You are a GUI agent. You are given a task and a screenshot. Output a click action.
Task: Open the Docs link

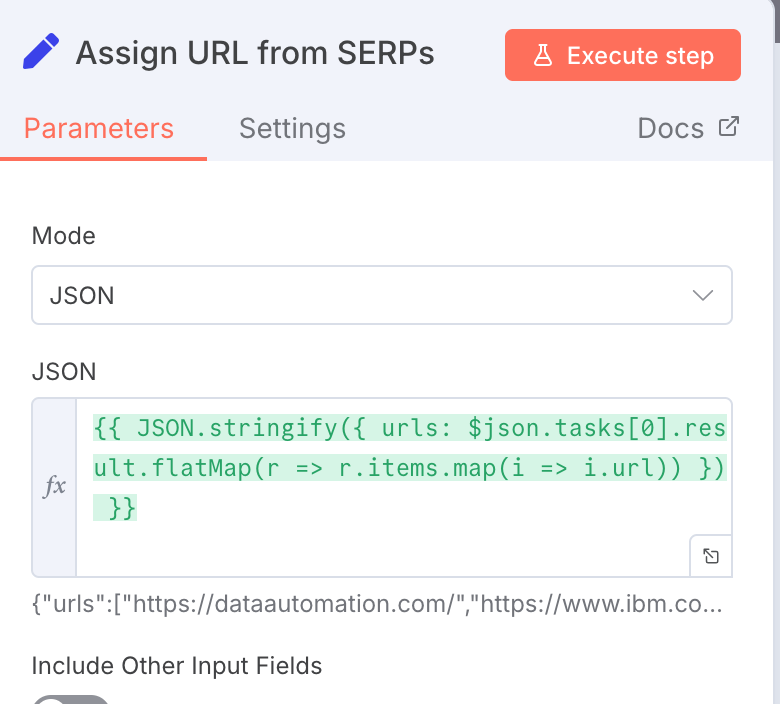point(671,129)
